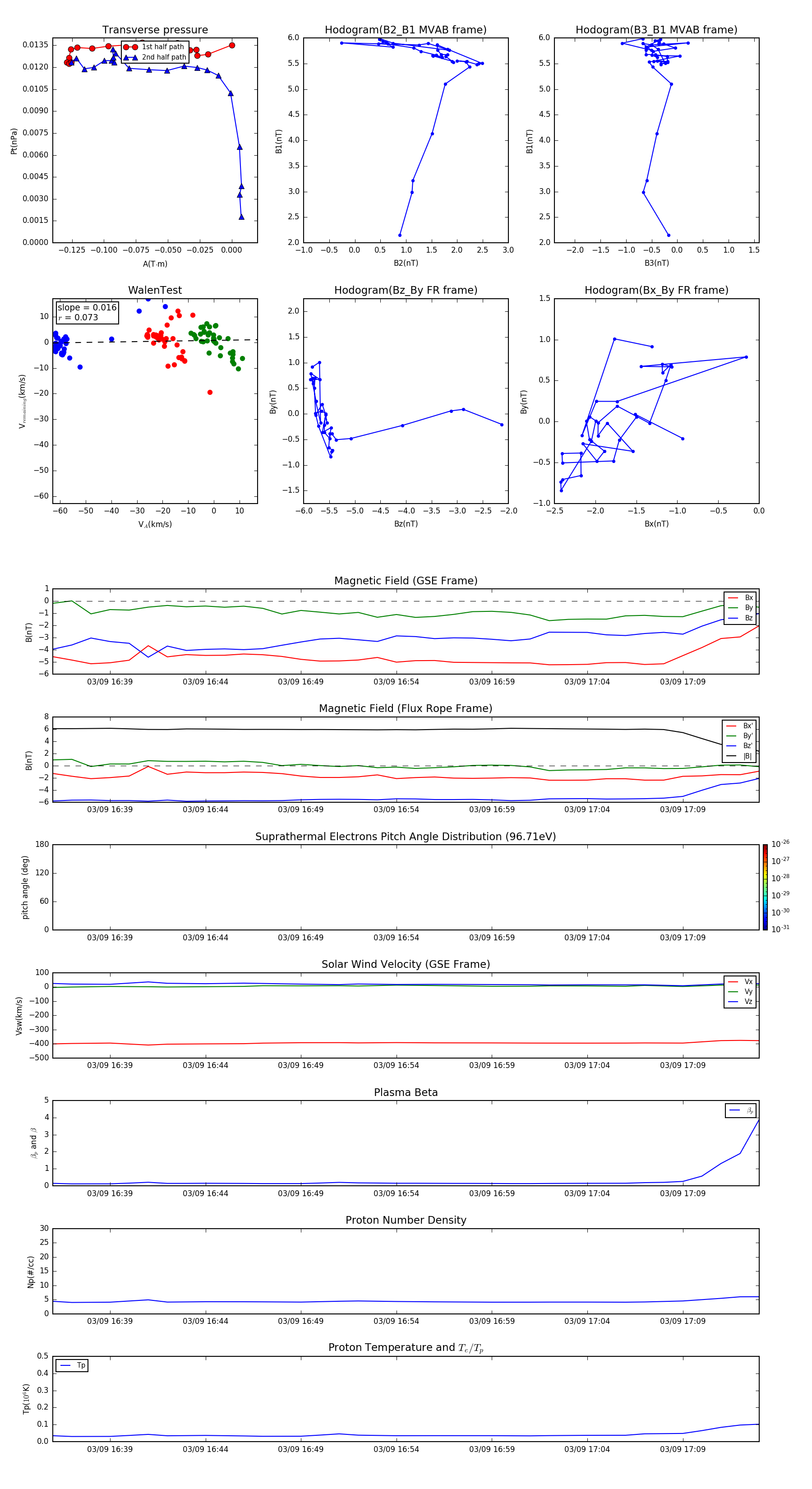Select the "Solar Wind Velocity (GSE Frame)" title
The width and height of the screenshot is (812, 1489).
coord(406,965)
